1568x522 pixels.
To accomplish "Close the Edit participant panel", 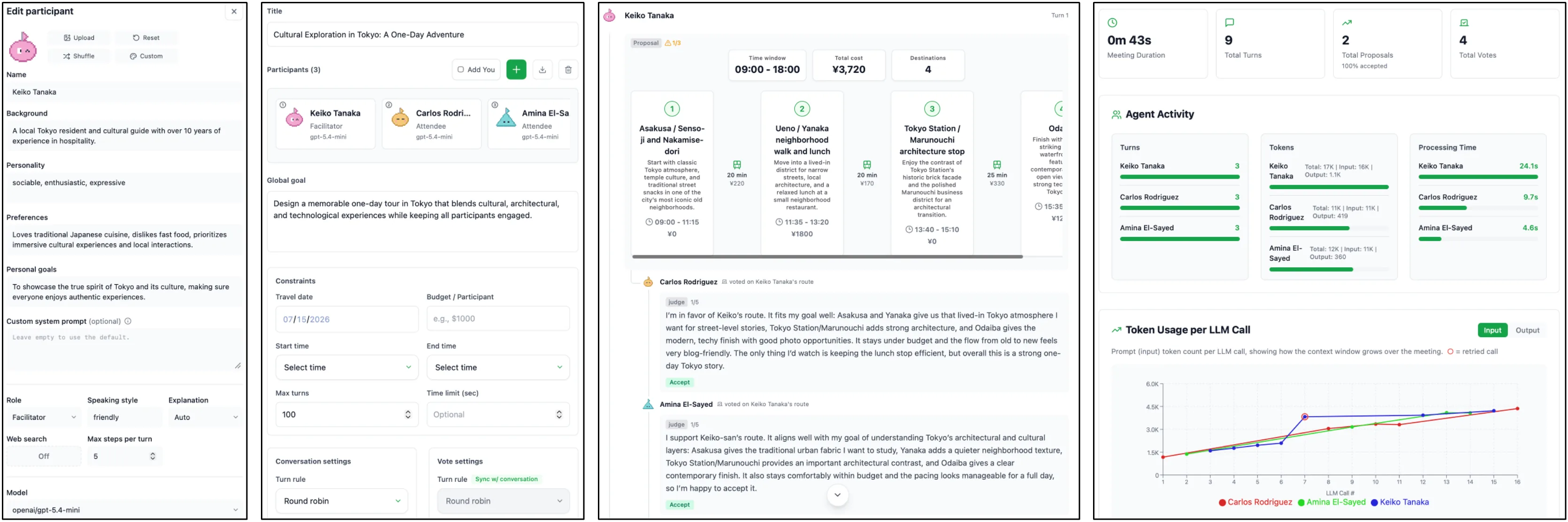I will coord(234,12).
